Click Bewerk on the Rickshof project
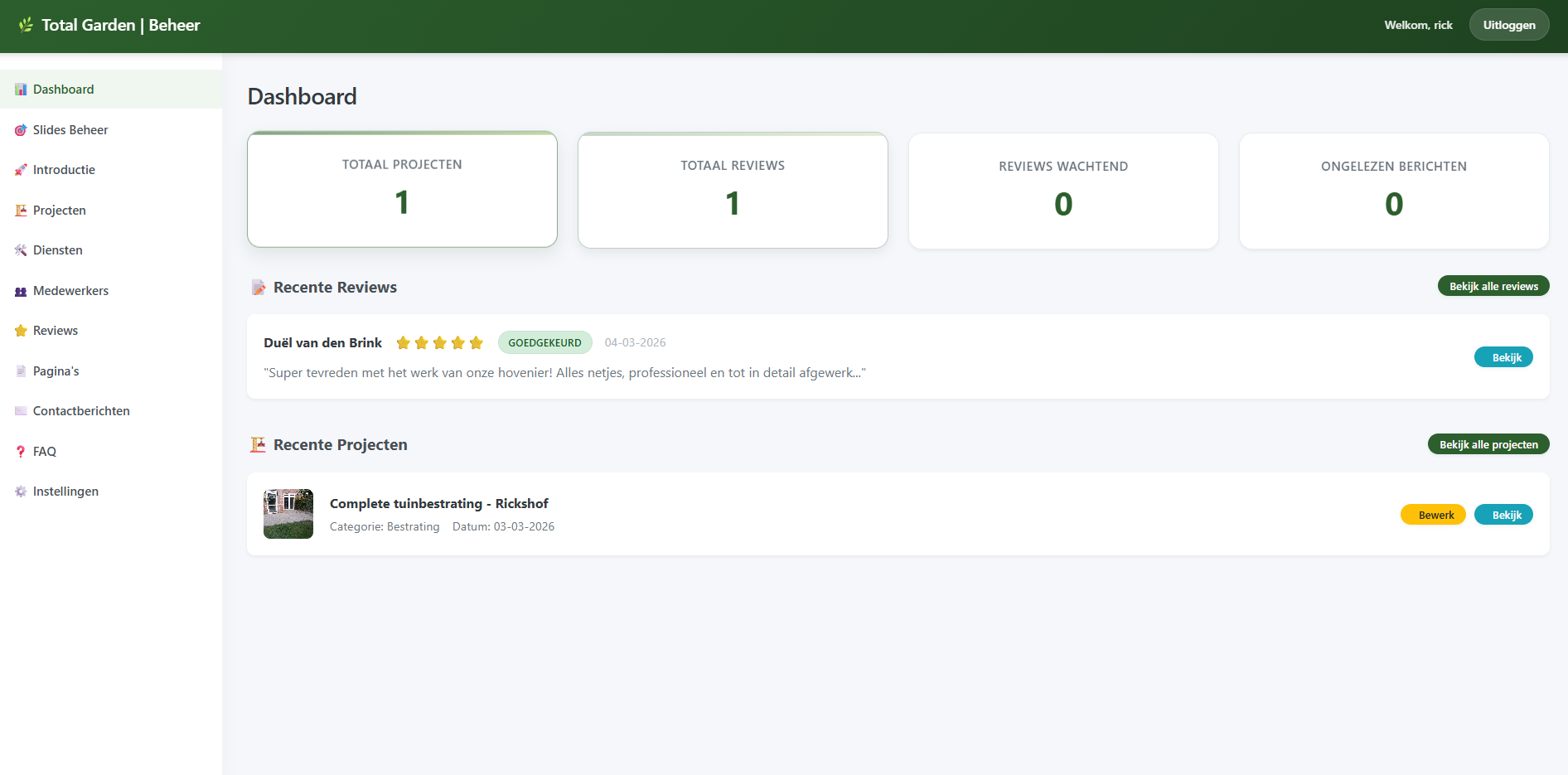This screenshot has width=1568, height=775. (1433, 515)
